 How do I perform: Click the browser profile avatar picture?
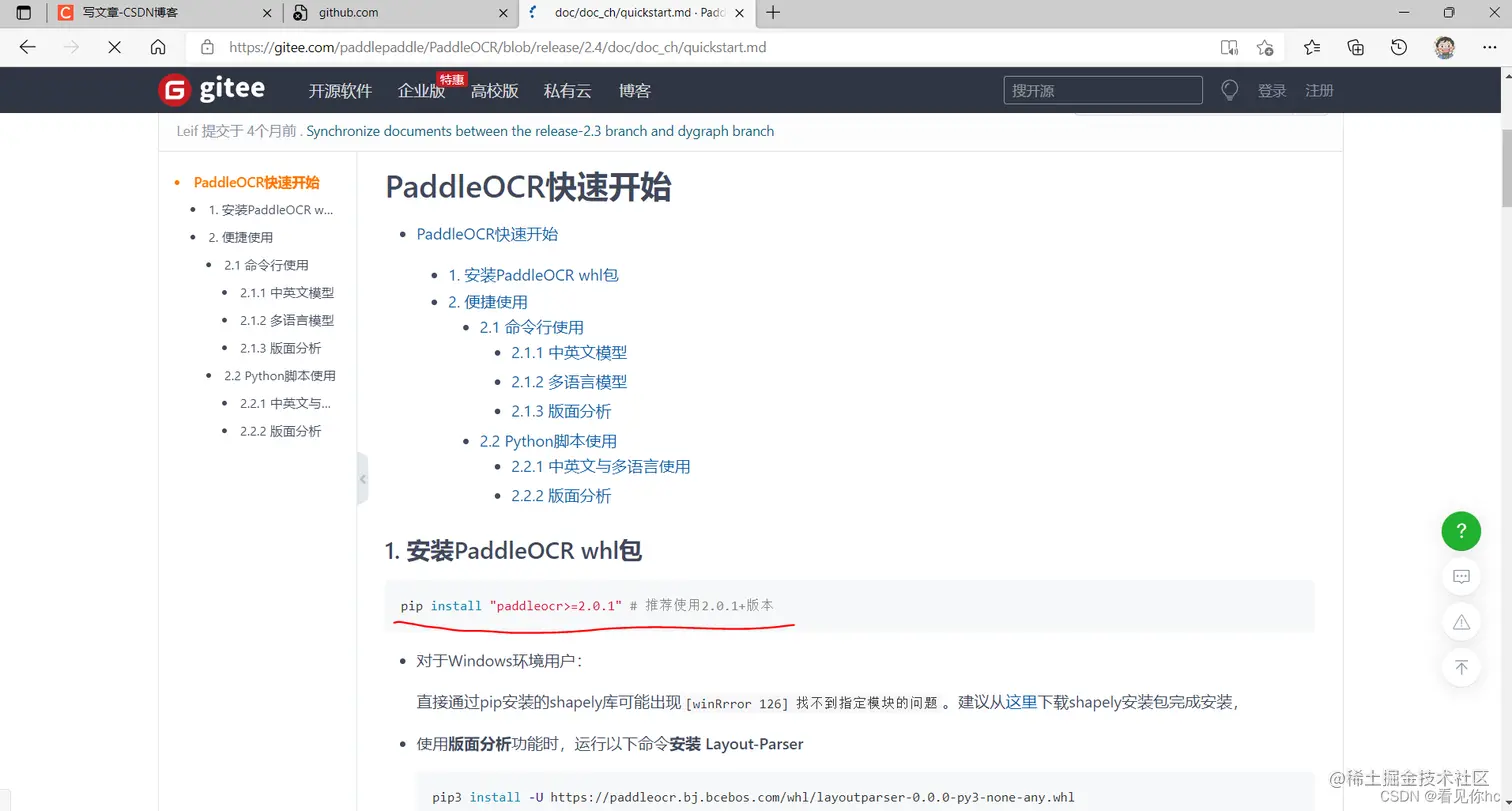coord(1444,47)
